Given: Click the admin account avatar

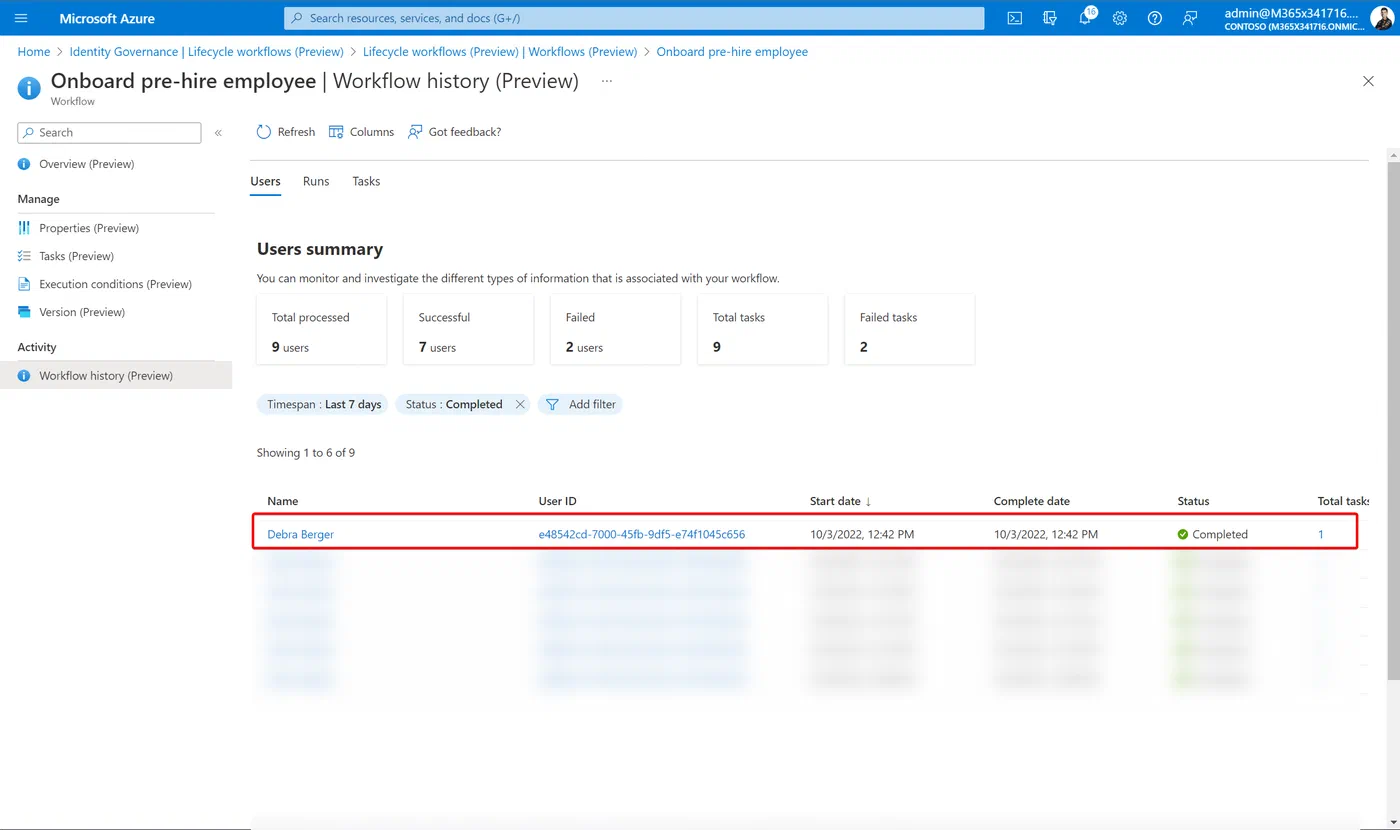Looking at the screenshot, I should tap(1381, 18).
